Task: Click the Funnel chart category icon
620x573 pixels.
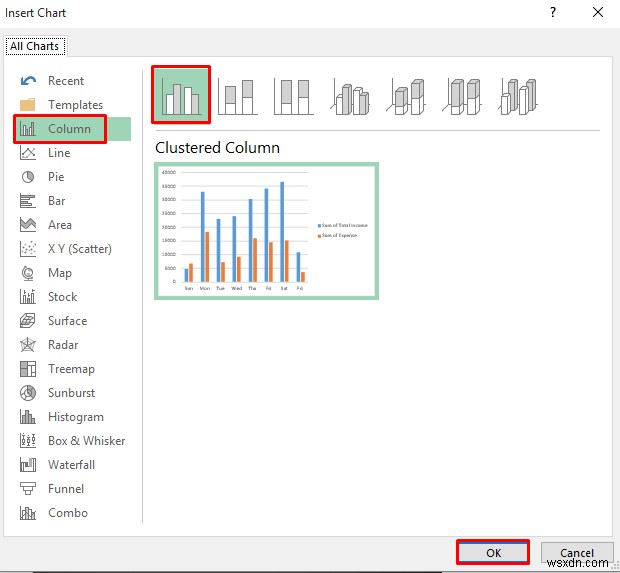Action: click(x=28, y=489)
